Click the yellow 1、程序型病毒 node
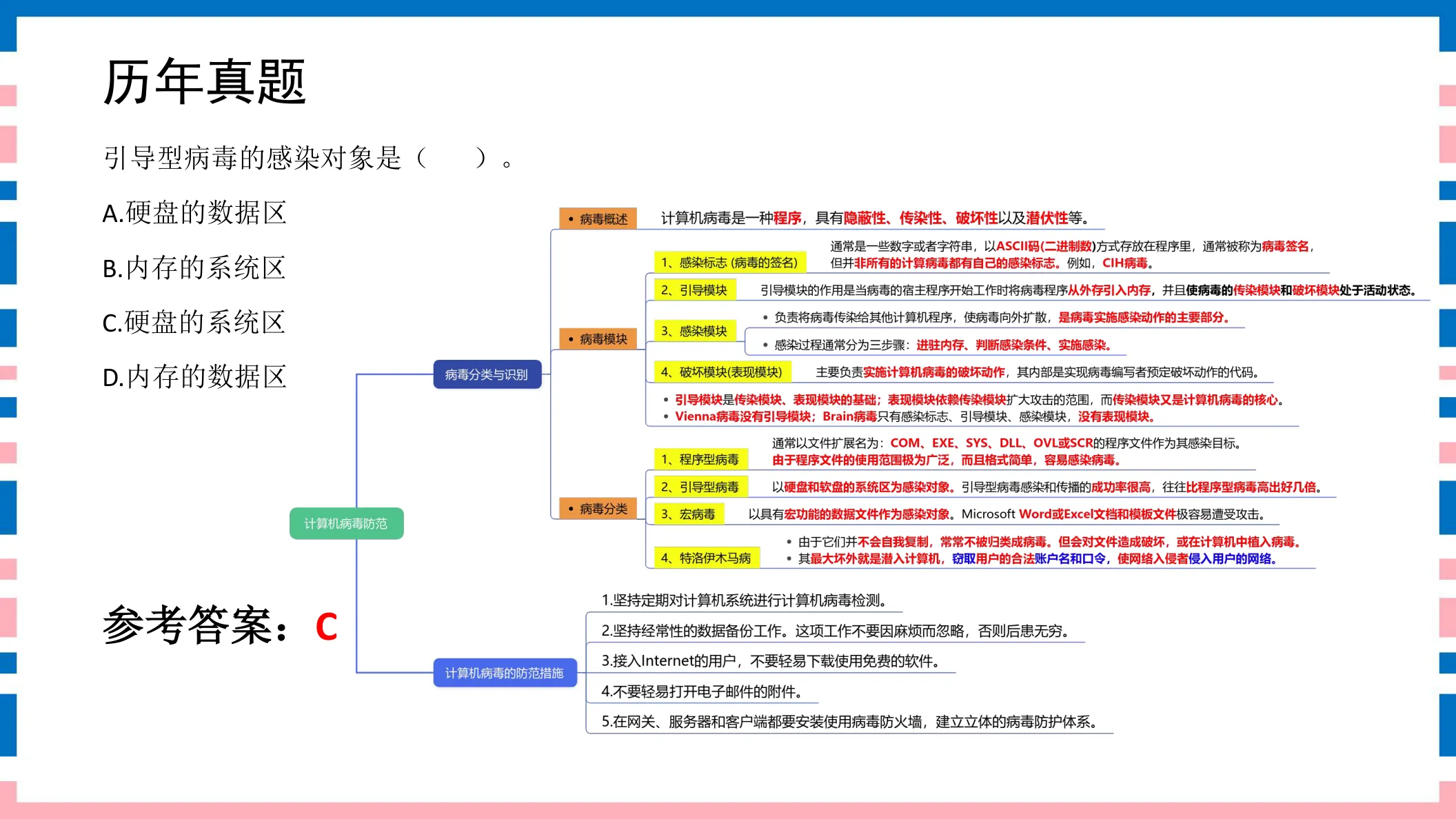 (x=700, y=460)
